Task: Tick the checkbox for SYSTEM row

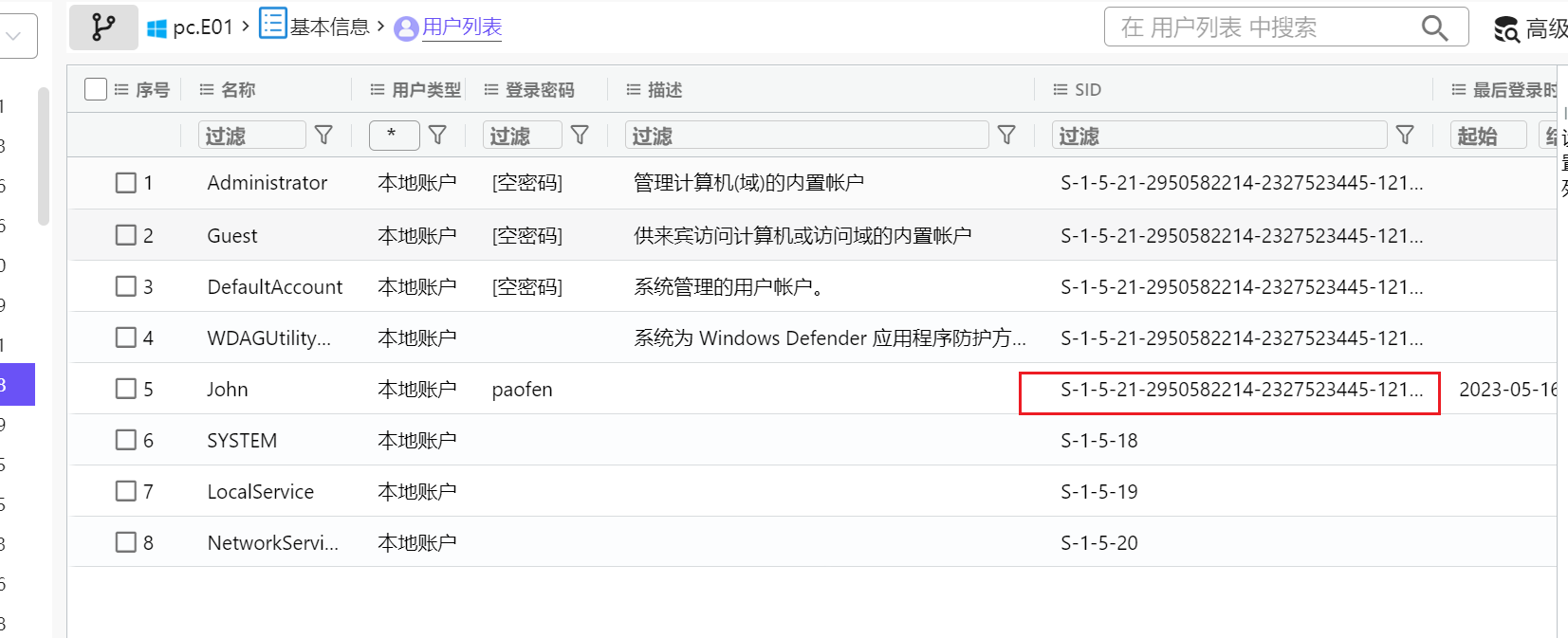Action: (x=126, y=440)
